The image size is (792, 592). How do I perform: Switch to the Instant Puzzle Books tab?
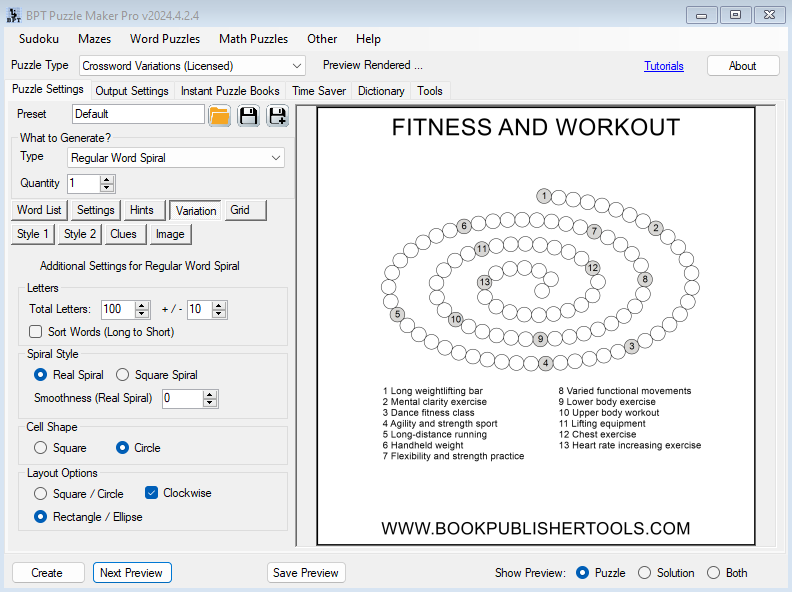pyautogui.click(x=230, y=91)
